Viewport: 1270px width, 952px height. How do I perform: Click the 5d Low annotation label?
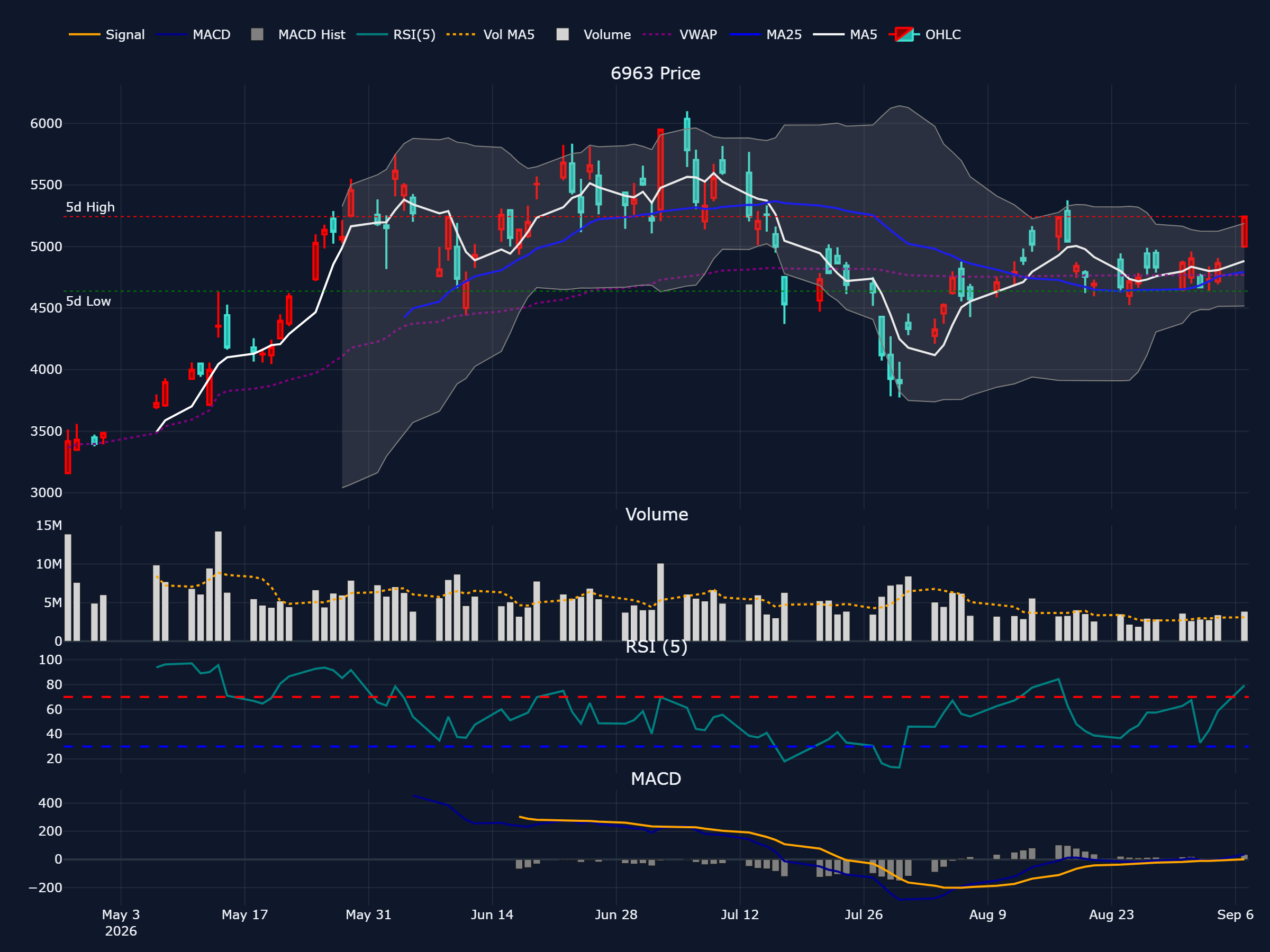[x=88, y=301]
